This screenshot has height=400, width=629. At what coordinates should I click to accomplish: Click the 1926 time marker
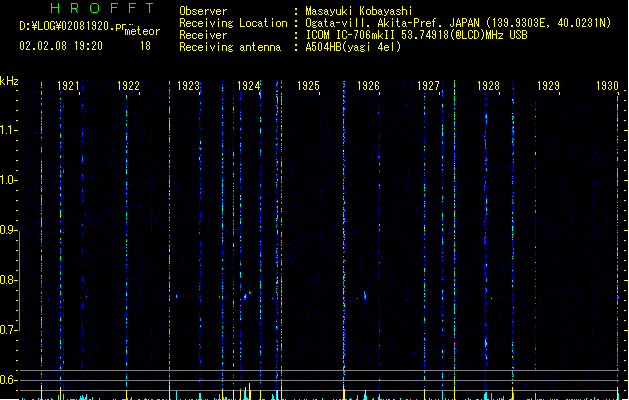(x=368, y=86)
